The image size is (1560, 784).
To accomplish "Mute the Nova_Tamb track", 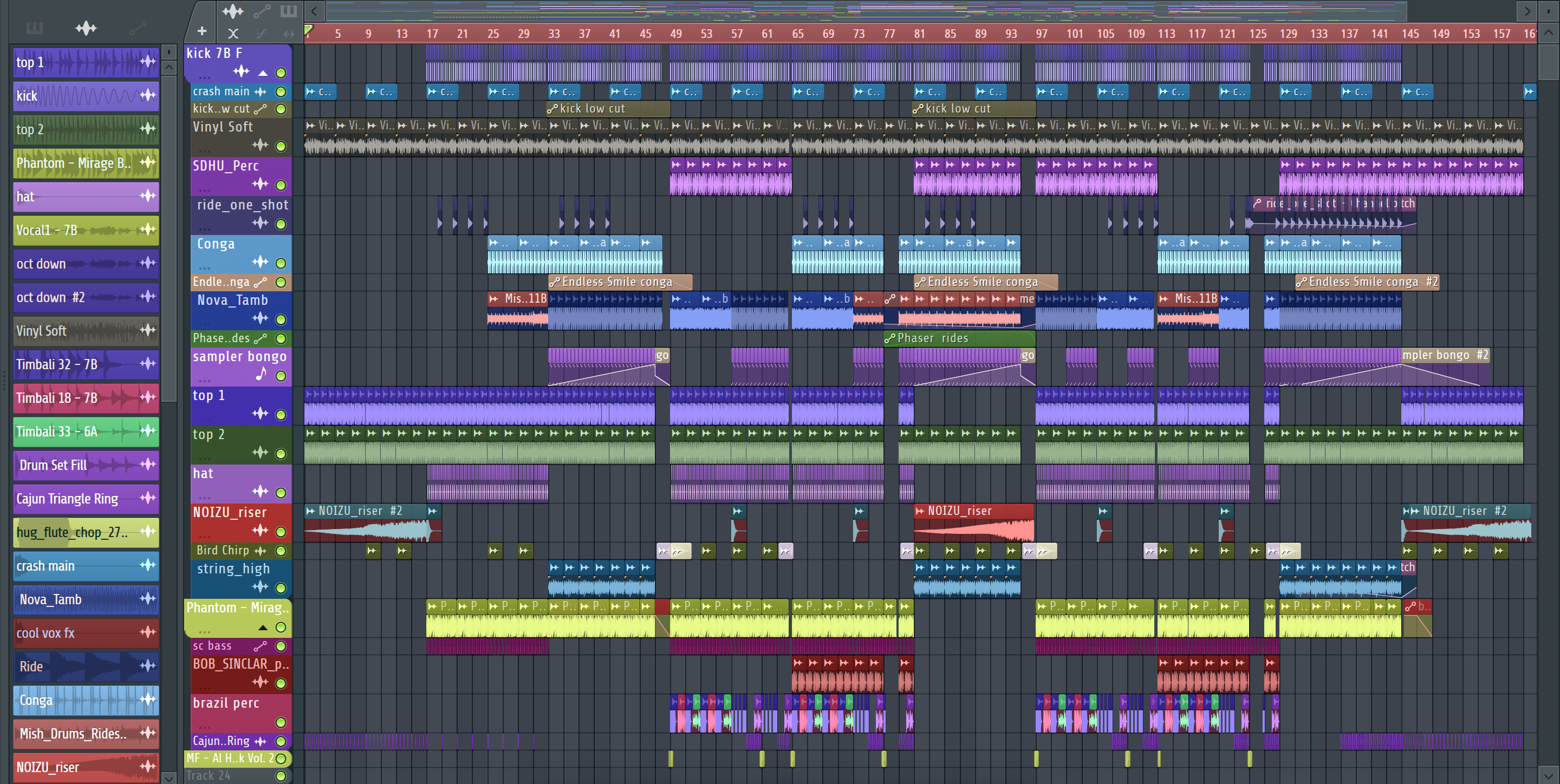I will 281,319.
